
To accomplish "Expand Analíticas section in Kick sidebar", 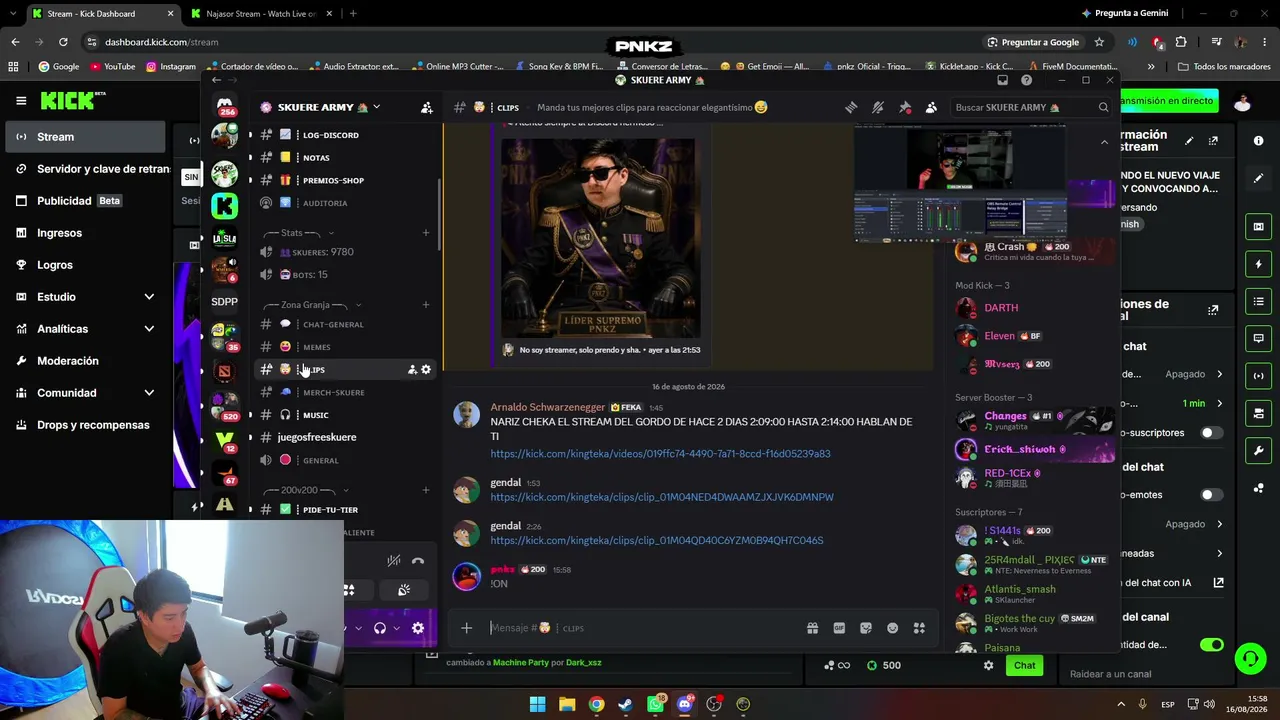I will (x=149, y=329).
